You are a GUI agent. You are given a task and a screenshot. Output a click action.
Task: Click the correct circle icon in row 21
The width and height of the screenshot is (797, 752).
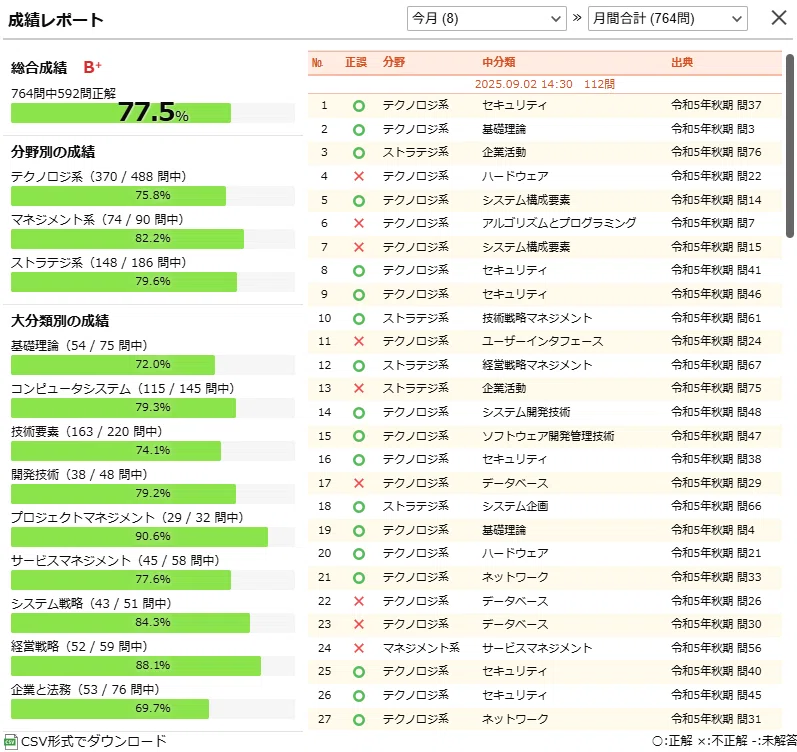[x=359, y=578]
